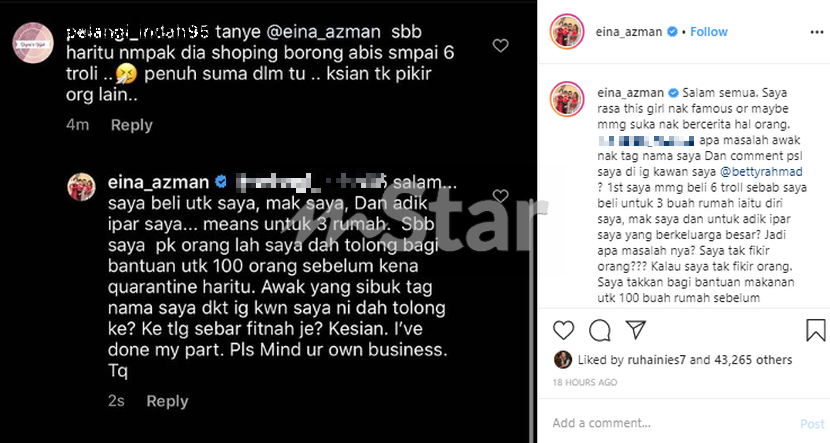Save post with bookmark icon
The width and height of the screenshot is (830, 443).
tap(815, 330)
